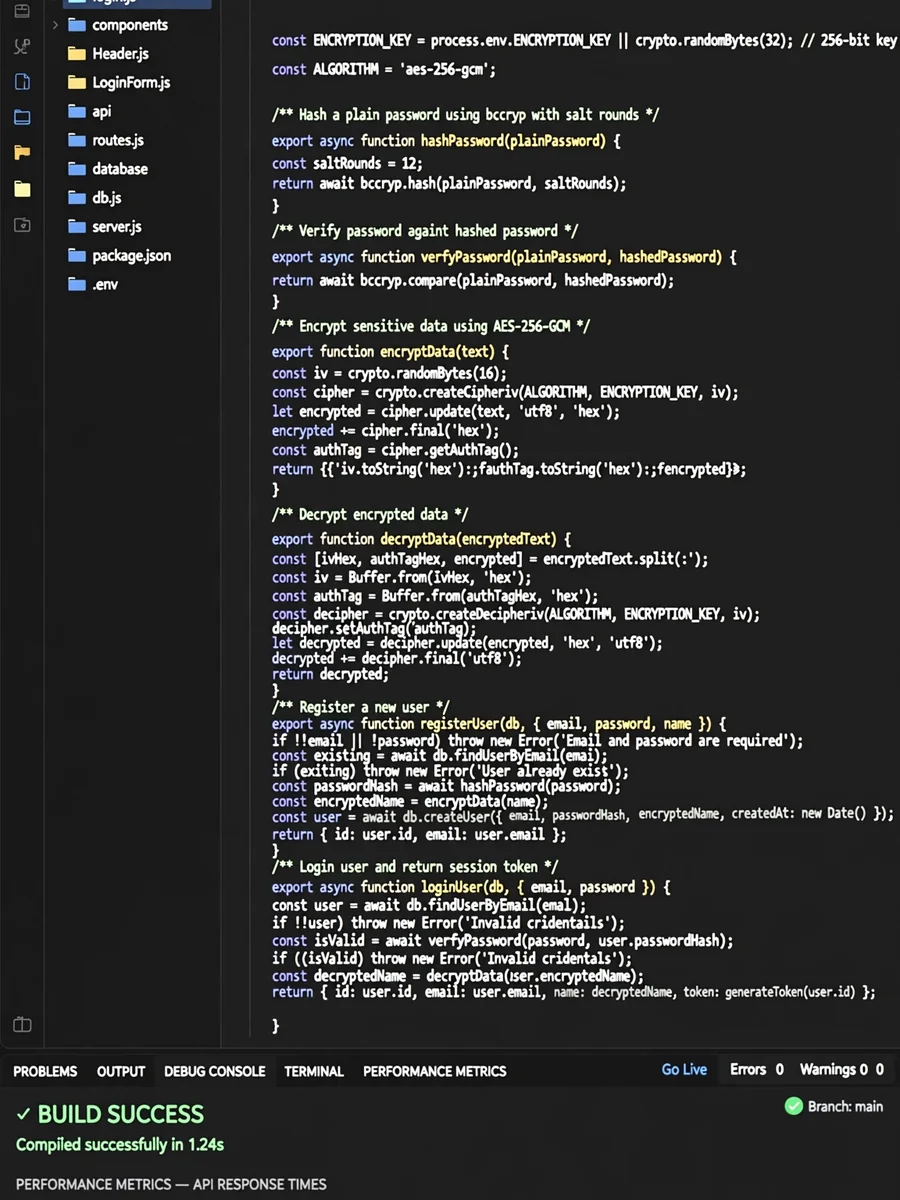Click the Errors 0 indicator
900x1200 pixels.
pyautogui.click(x=757, y=1070)
